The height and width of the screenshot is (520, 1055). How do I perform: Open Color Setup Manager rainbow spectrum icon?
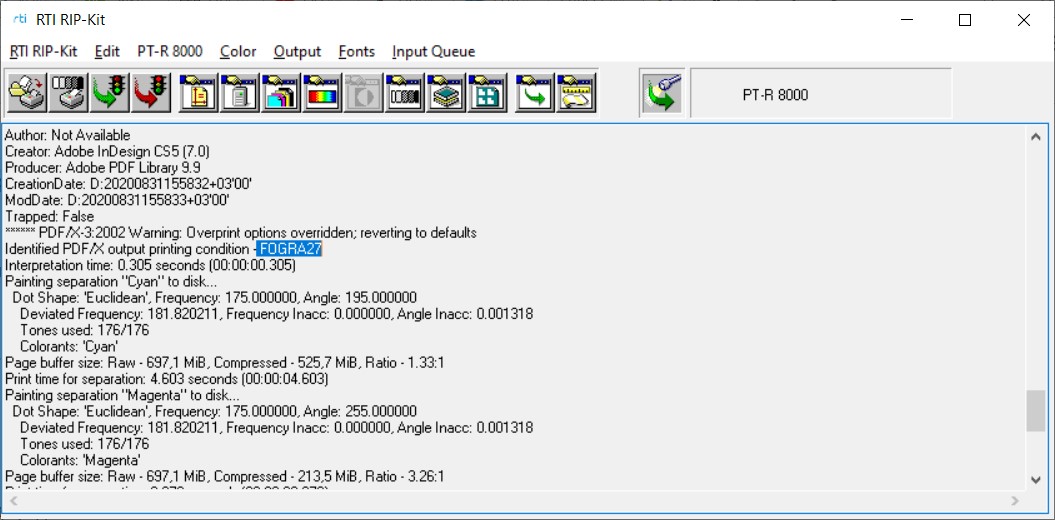point(322,93)
